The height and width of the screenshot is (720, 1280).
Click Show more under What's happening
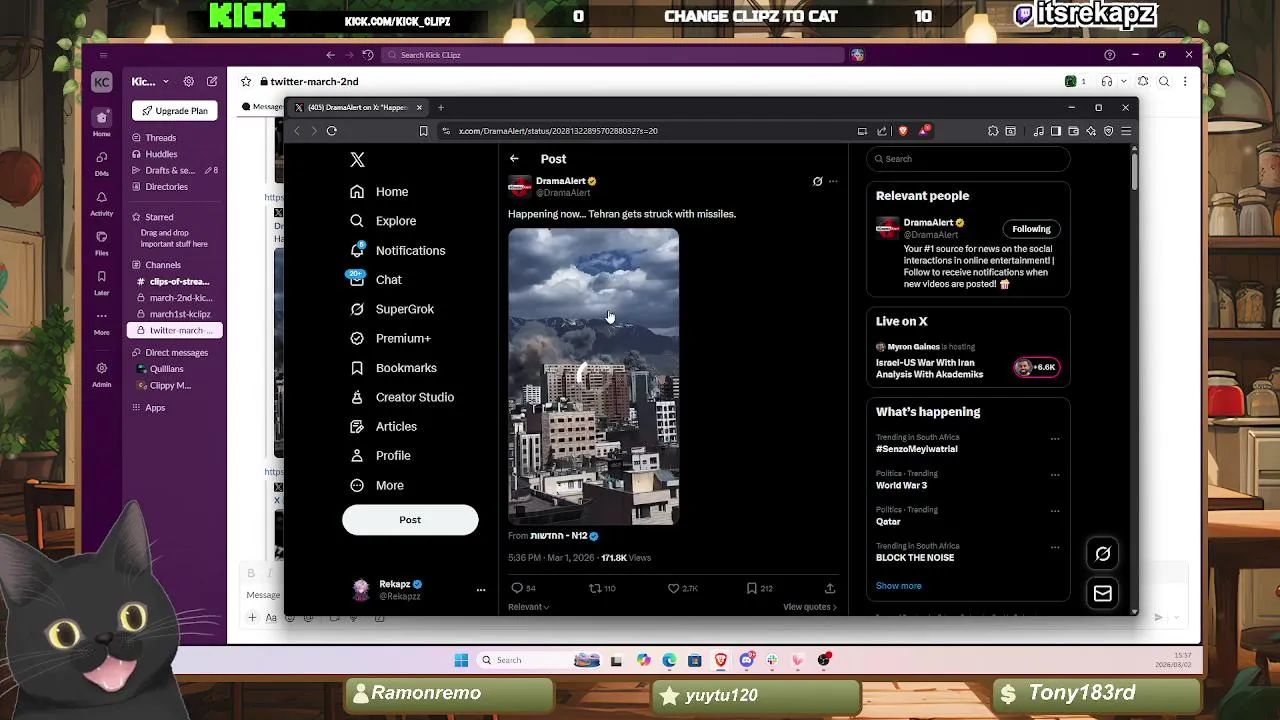point(899,586)
